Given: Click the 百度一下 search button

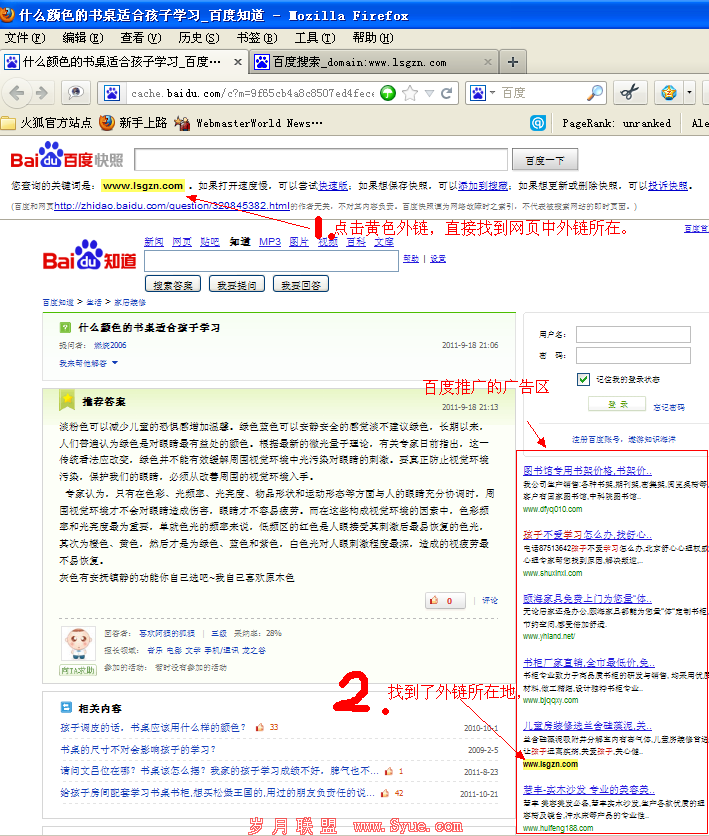Looking at the screenshot, I should (544, 161).
